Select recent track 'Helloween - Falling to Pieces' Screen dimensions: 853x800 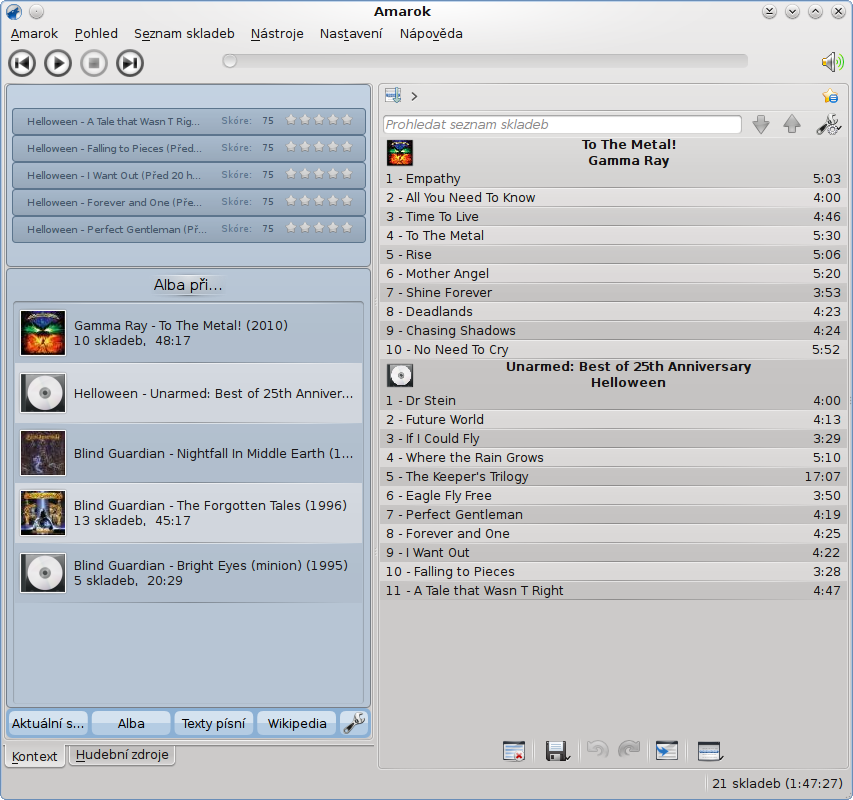189,148
